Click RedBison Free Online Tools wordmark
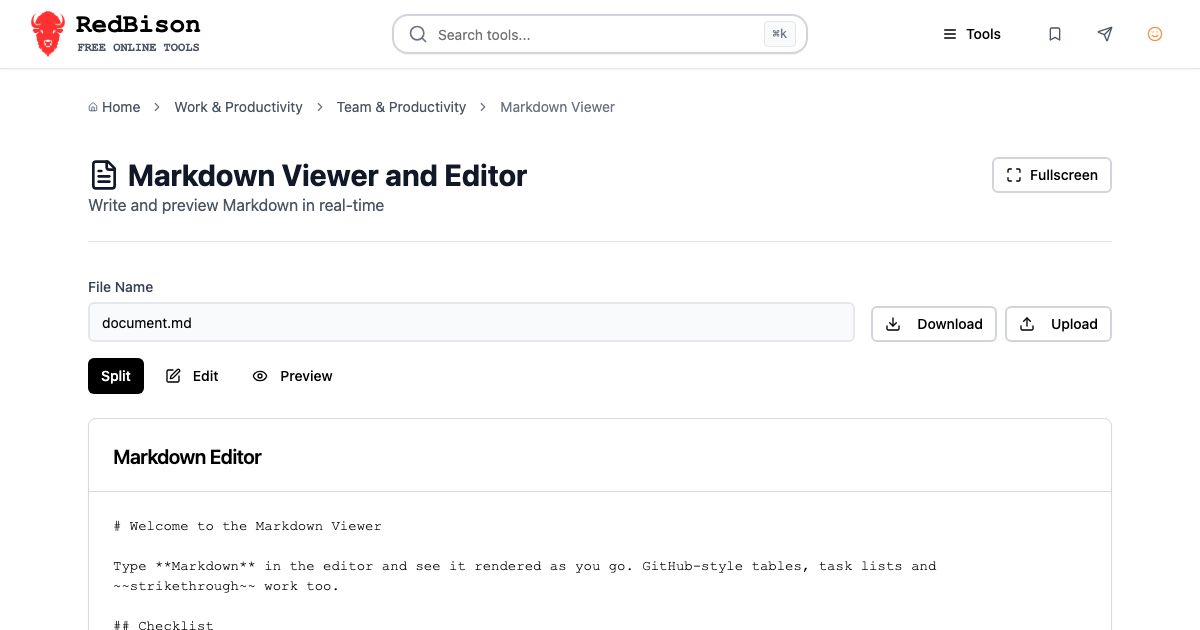This screenshot has height=630, width=1200. click(x=138, y=33)
